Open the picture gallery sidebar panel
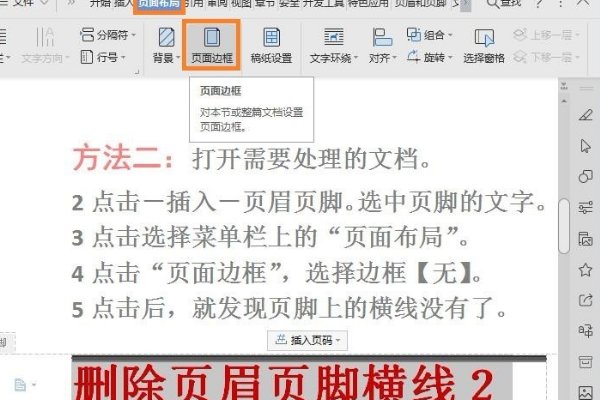The width and height of the screenshot is (600, 400). tap(585, 239)
